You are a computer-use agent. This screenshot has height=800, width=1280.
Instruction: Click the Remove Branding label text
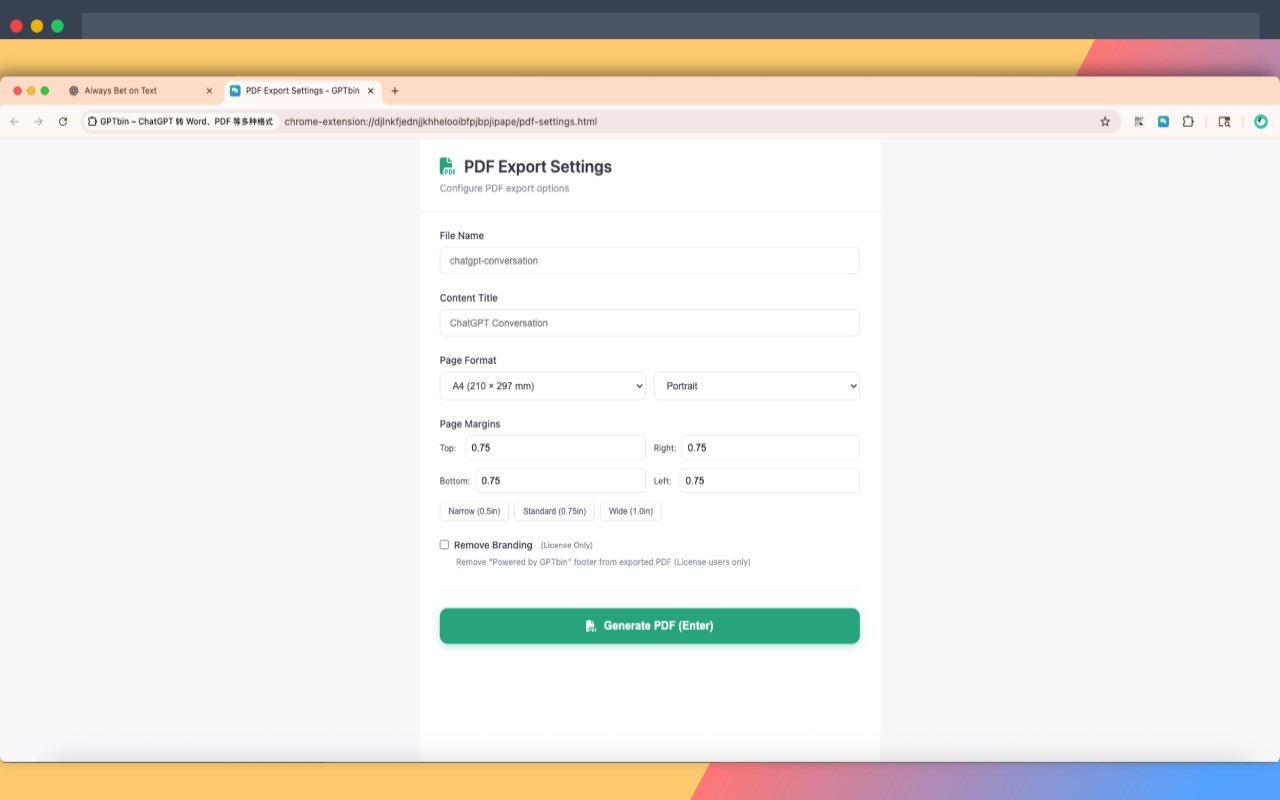coord(493,545)
